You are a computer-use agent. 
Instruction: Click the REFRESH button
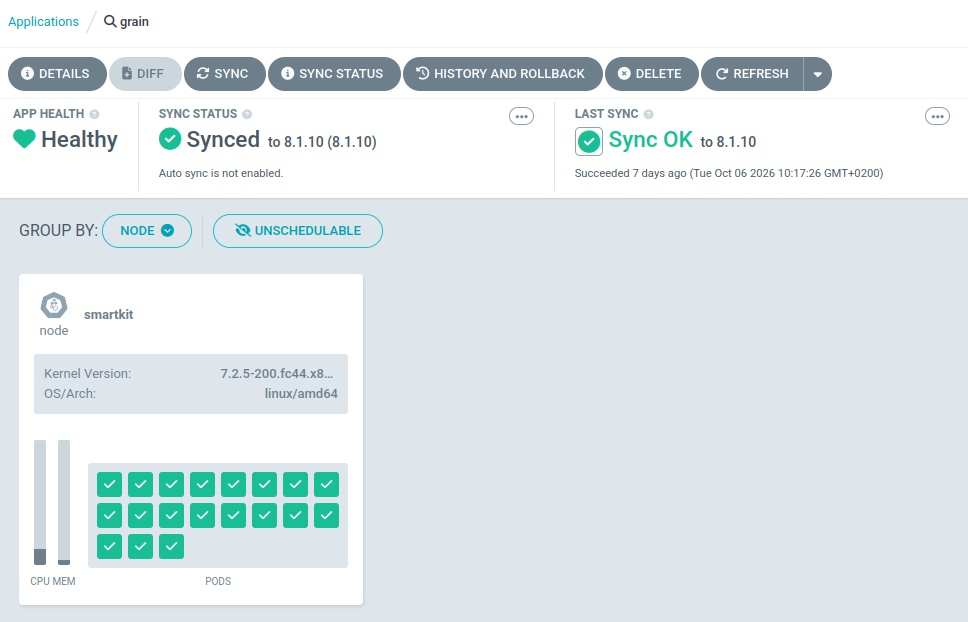tap(752, 74)
